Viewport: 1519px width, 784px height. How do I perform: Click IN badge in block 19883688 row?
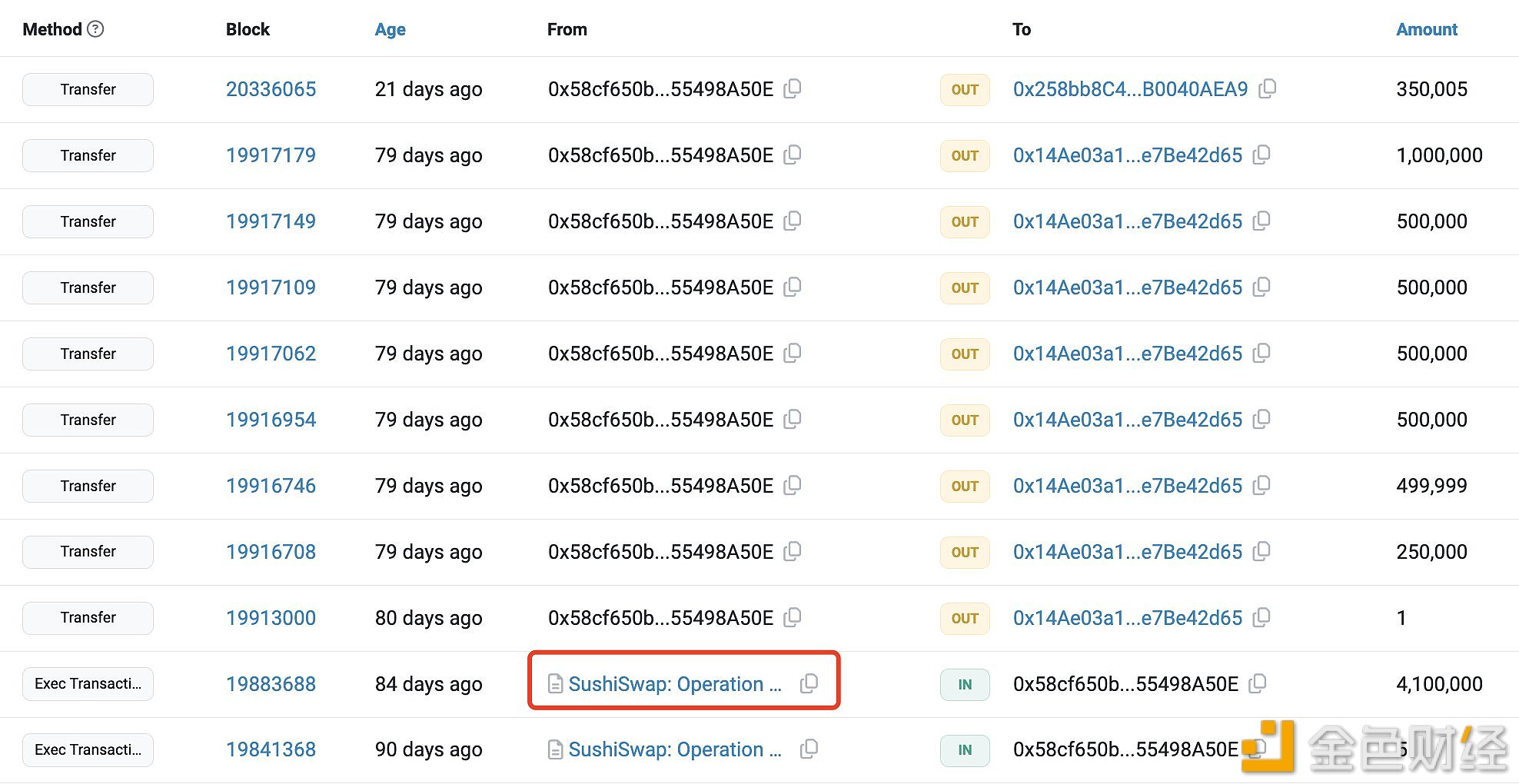pyautogui.click(x=965, y=685)
